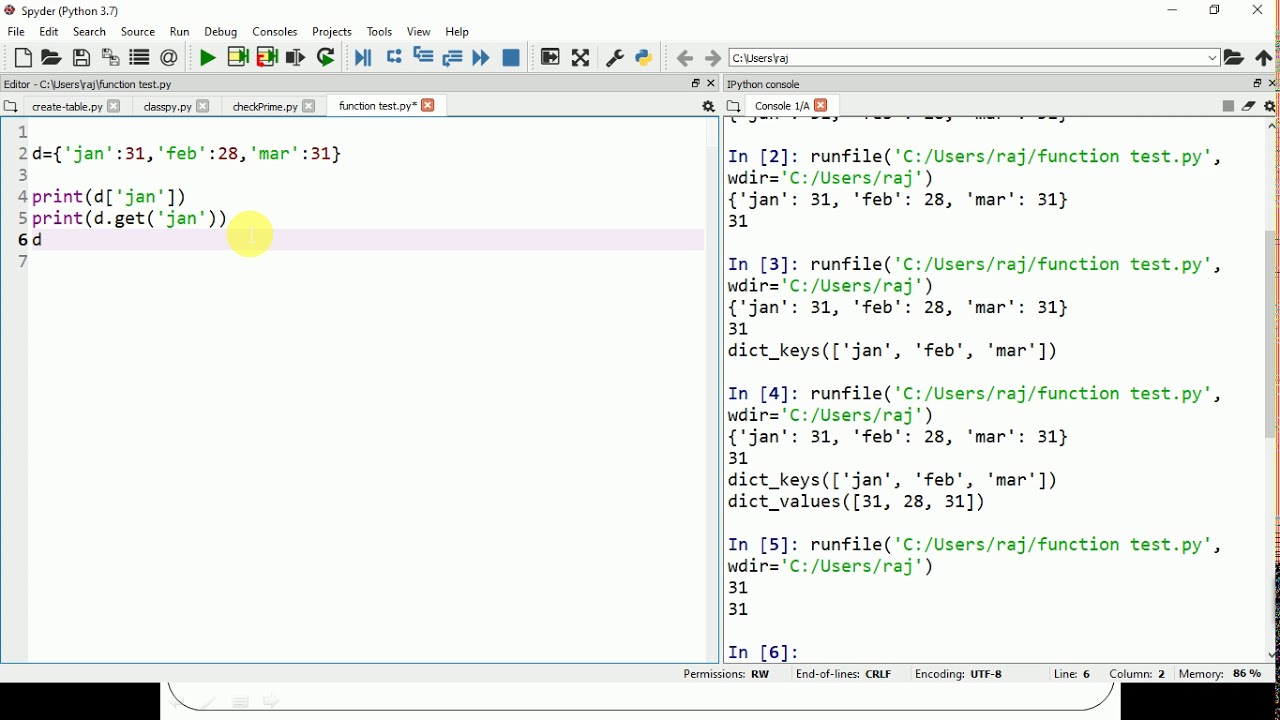Open the Edit menu
Viewport: 1280px width, 720px height.
click(49, 32)
